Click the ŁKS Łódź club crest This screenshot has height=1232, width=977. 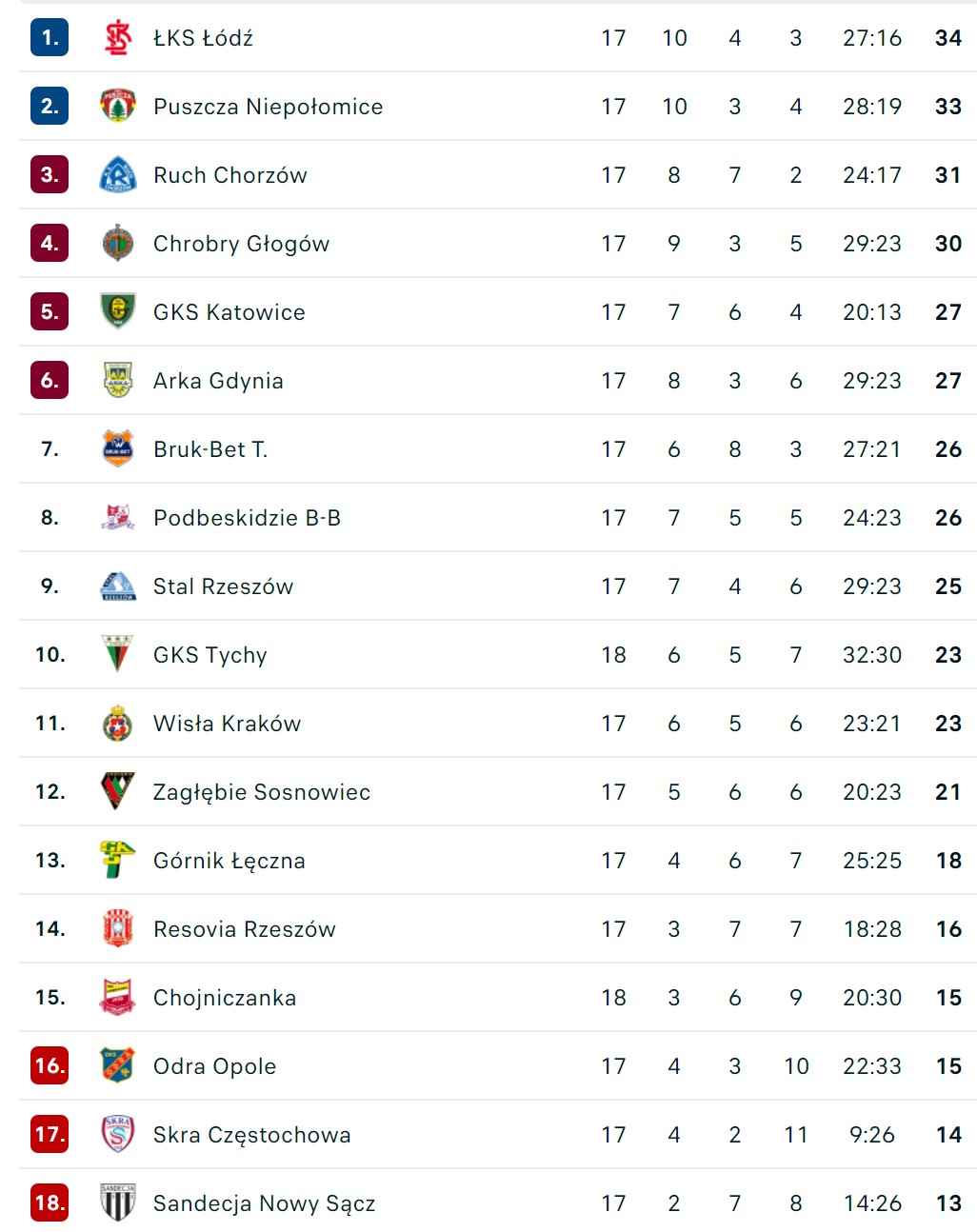tap(118, 38)
